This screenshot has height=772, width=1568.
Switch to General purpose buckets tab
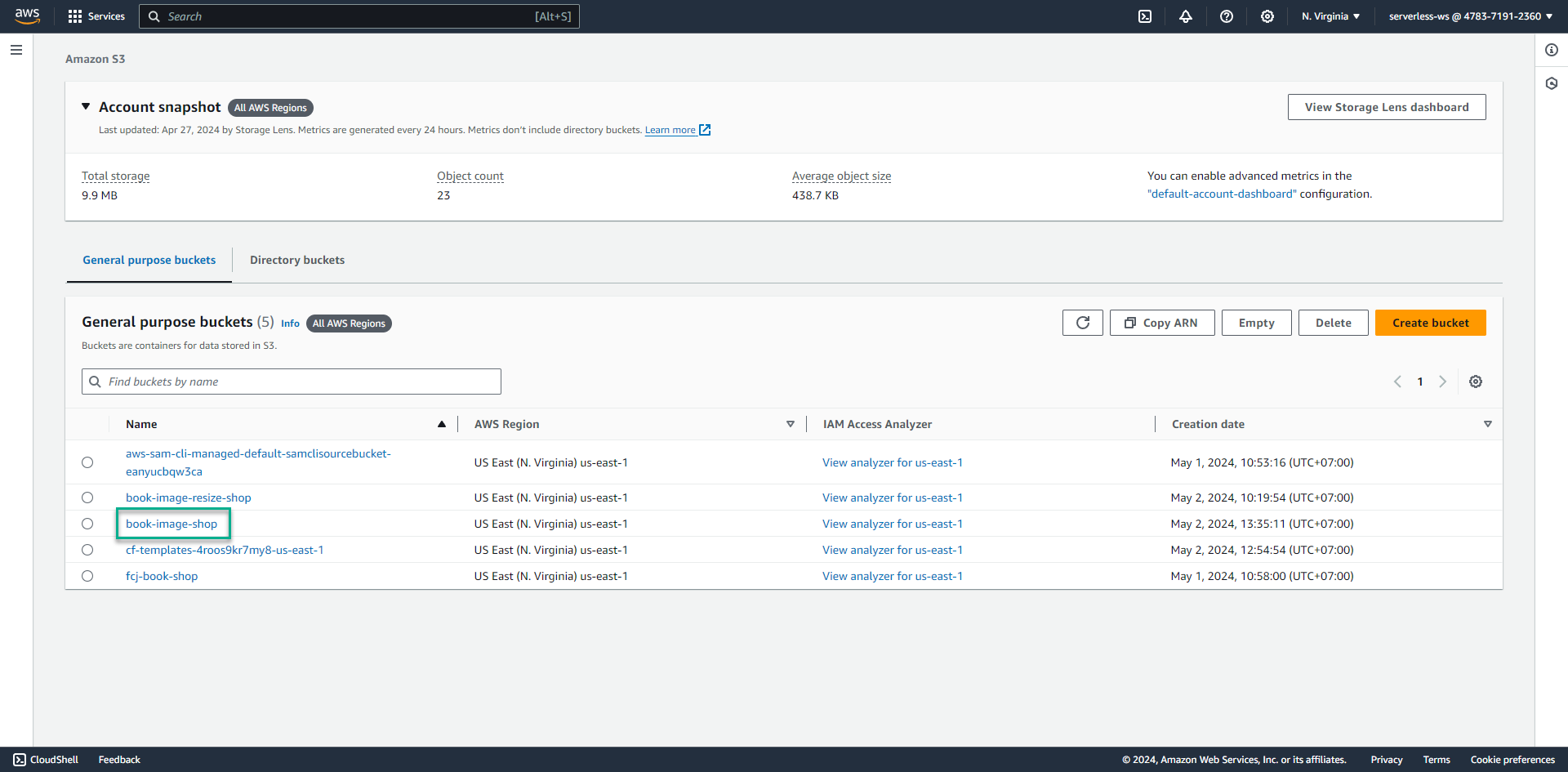click(149, 260)
